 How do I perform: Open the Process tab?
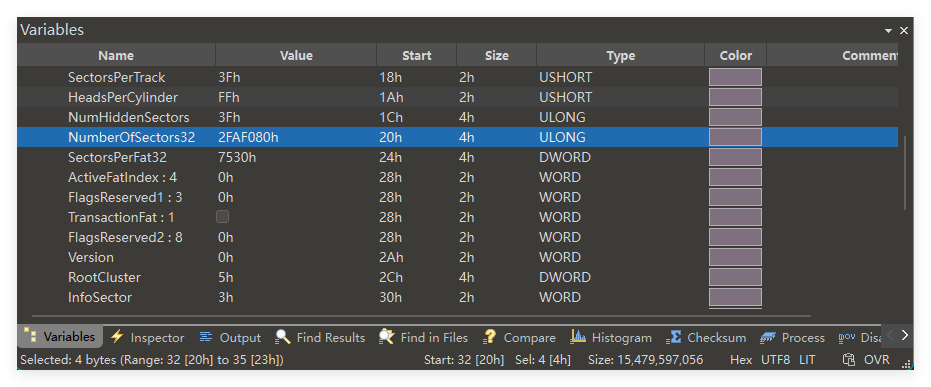click(x=793, y=337)
